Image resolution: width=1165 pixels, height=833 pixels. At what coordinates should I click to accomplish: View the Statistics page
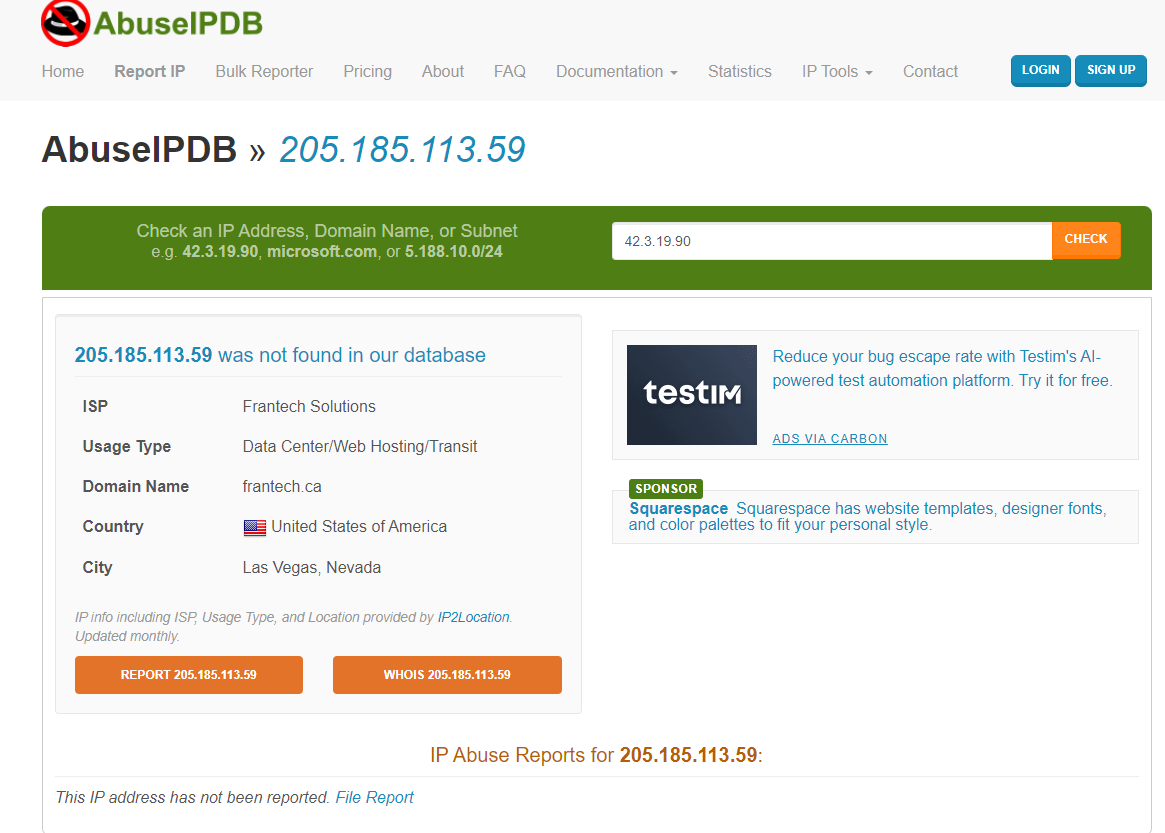(x=740, y=71)
